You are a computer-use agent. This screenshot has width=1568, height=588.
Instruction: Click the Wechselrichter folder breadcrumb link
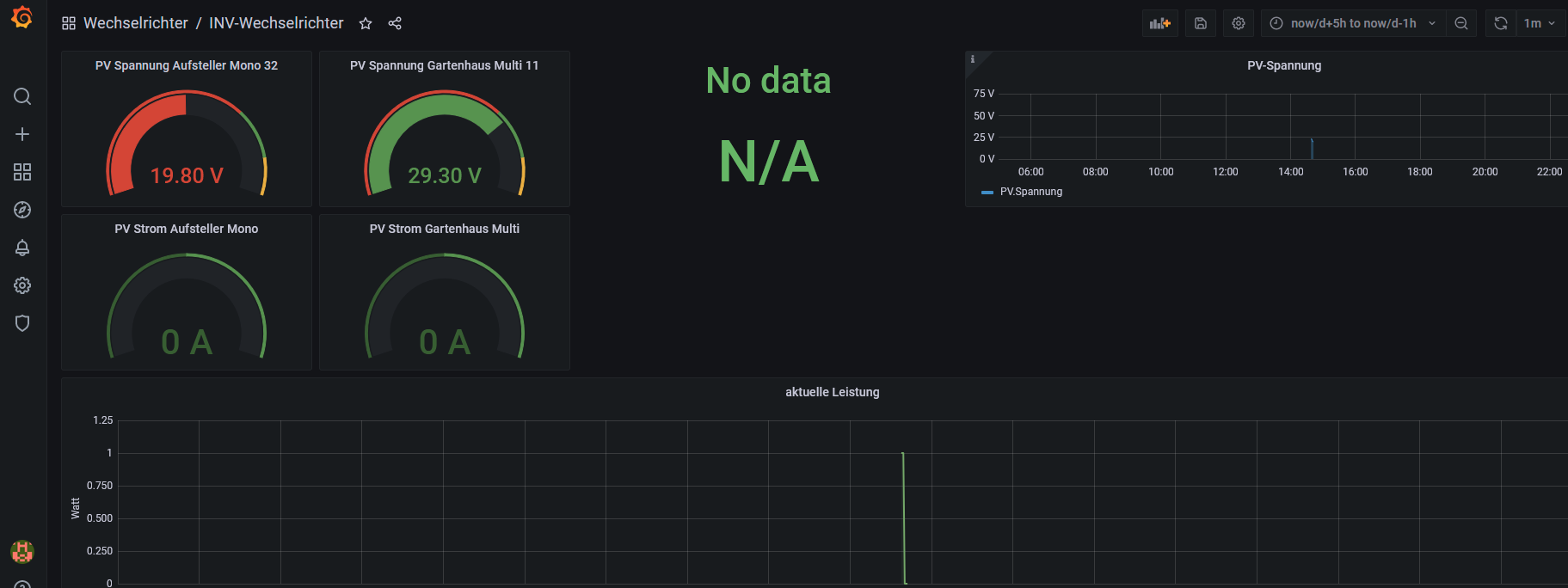click(135, 23)
